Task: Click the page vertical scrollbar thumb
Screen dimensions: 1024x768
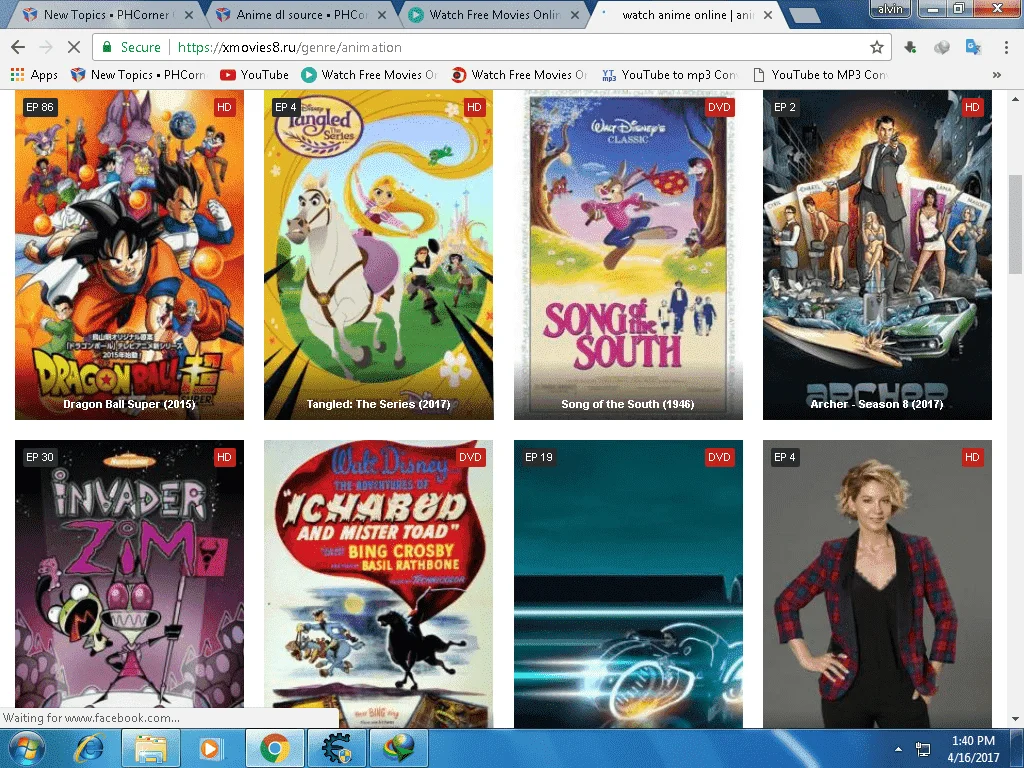Action: [x=1015, y=224]
